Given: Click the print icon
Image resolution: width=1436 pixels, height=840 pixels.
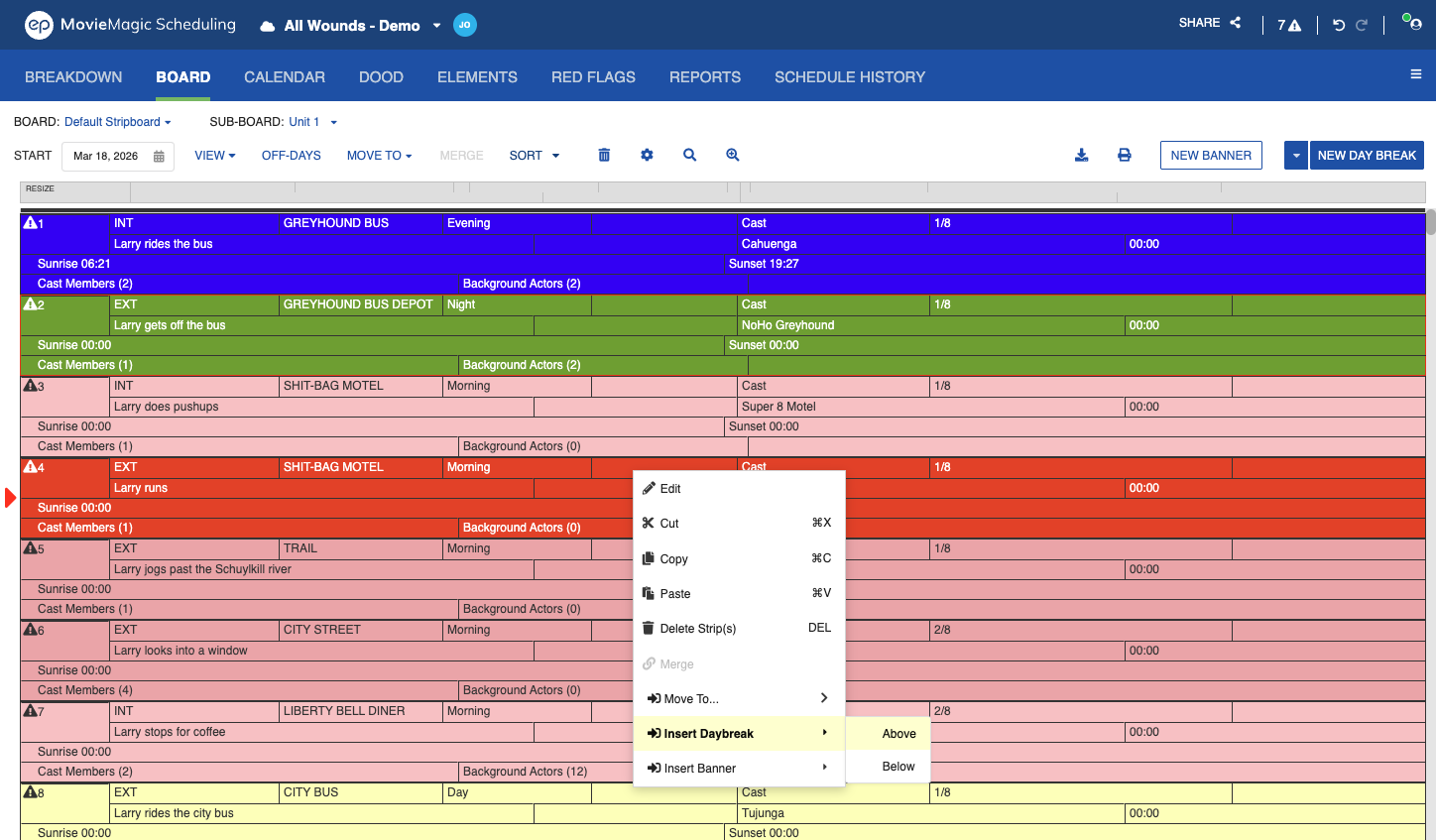Looking at the screenshot, I should coord(1125,155).
